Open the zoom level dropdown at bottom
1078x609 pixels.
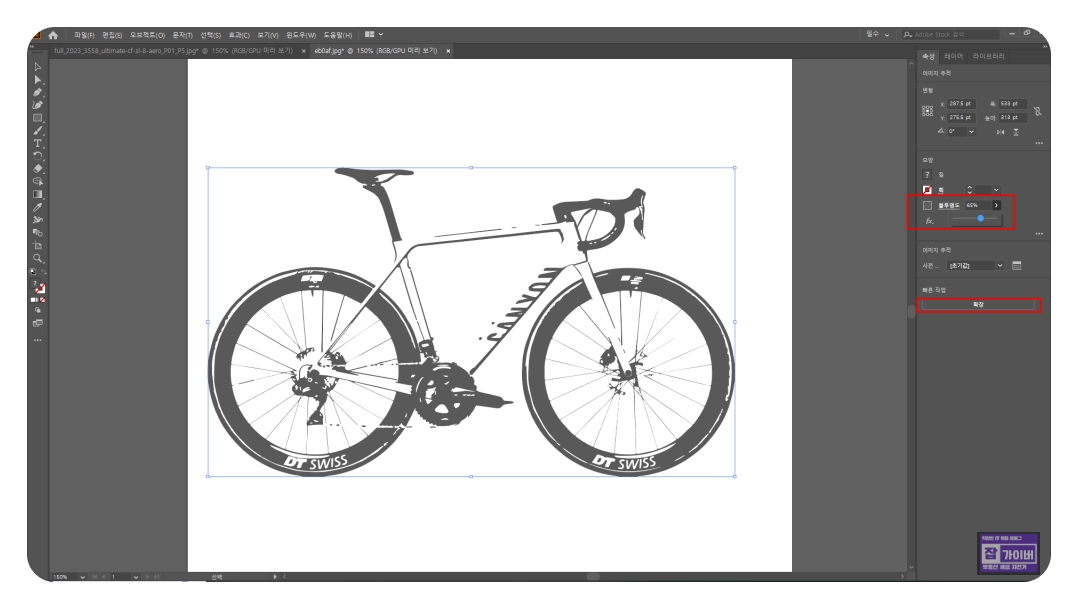point(82,577)
